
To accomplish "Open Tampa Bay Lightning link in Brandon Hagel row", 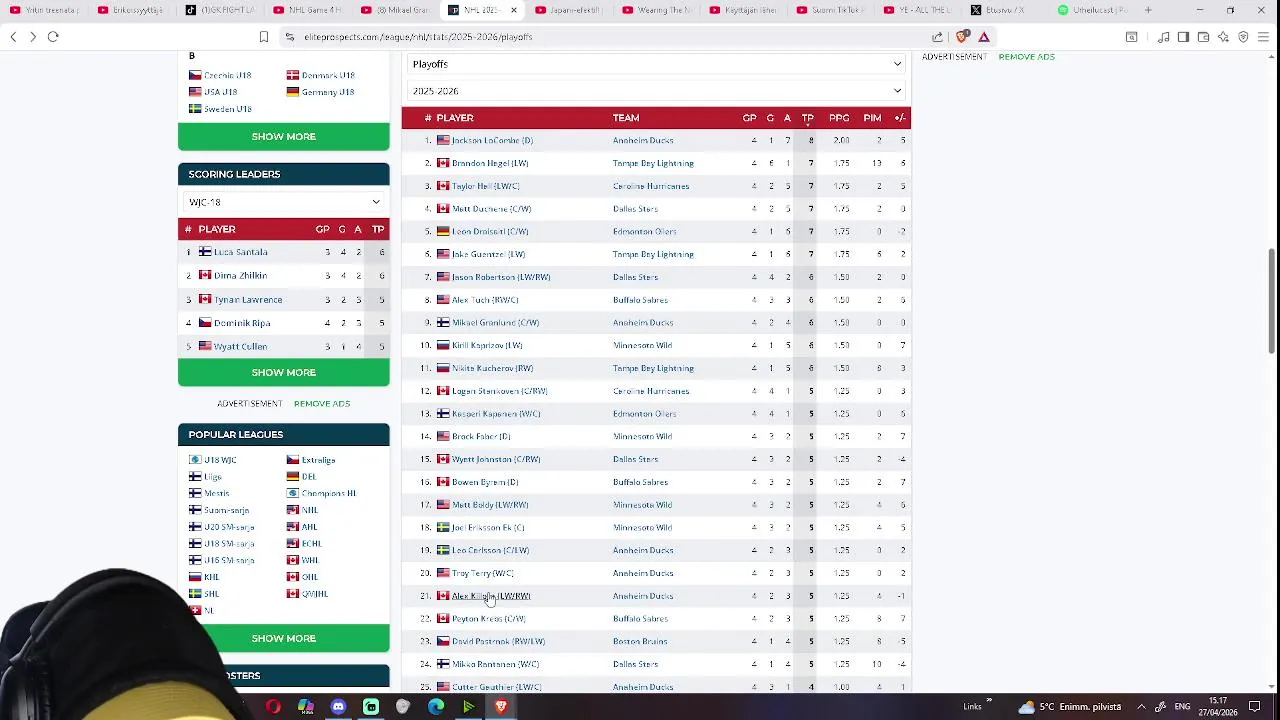I will 653,163.
